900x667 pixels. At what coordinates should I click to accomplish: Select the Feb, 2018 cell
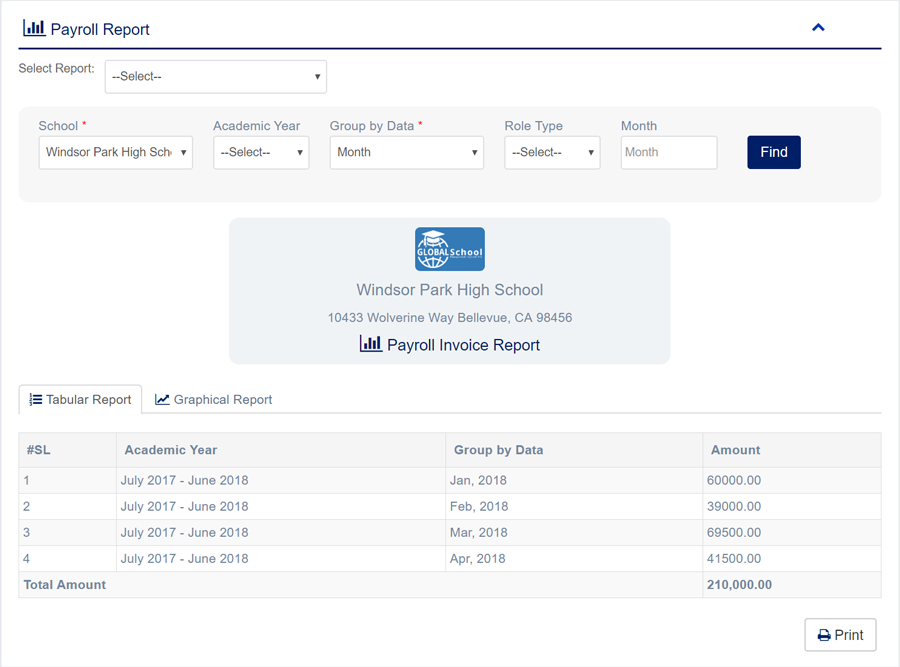574,507
